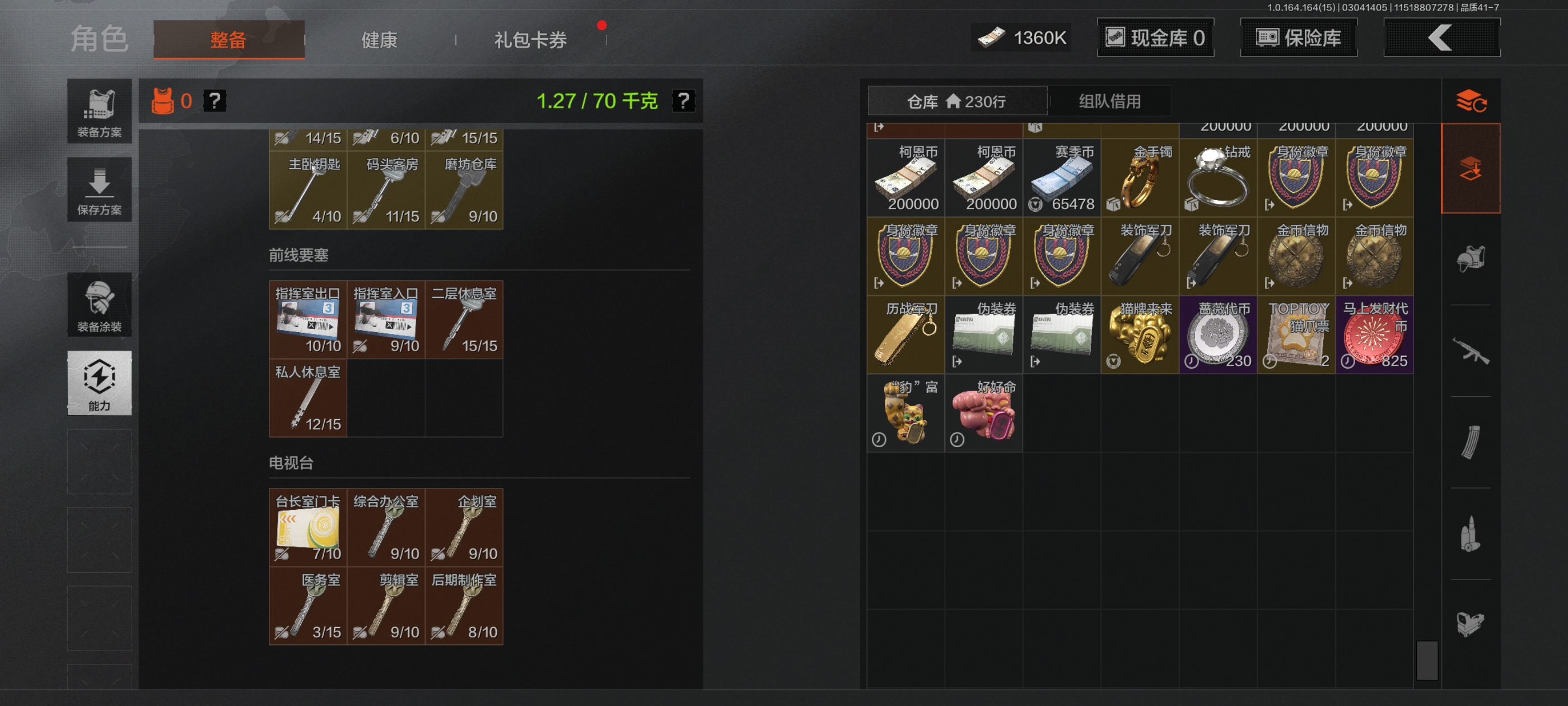Screen dimensions: 1568x706
Task: Filter stash by magazine icon
Action: coord(1470,442)
